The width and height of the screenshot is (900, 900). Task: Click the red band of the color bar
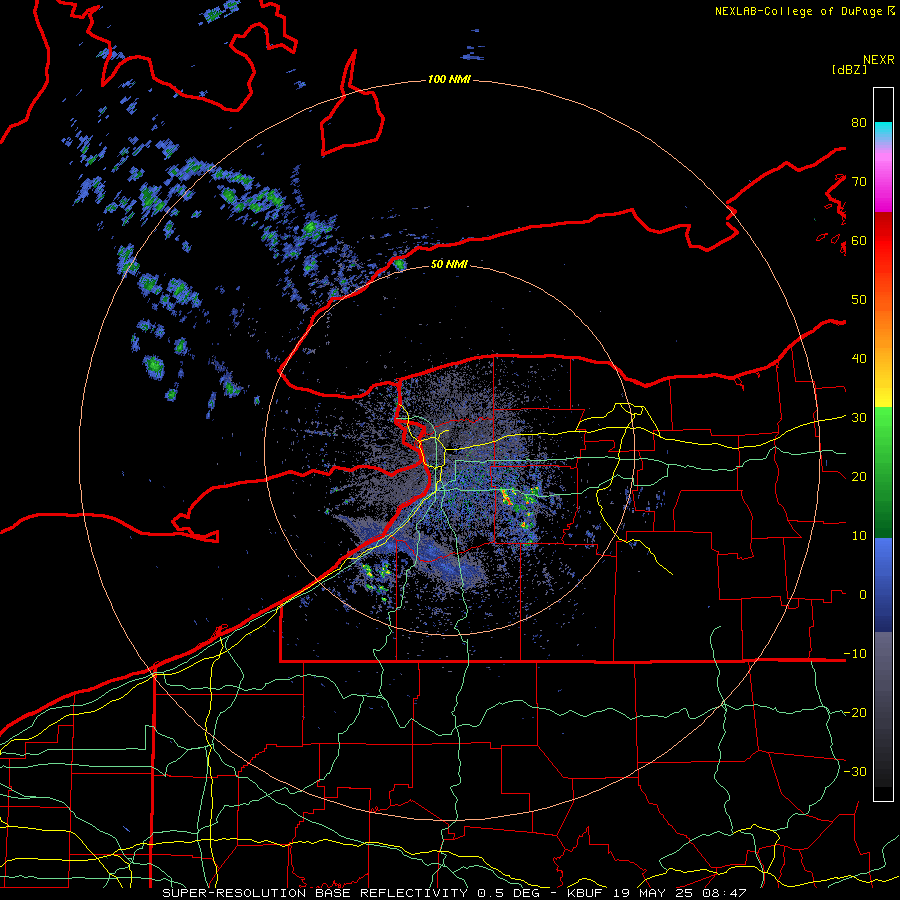point(883,241)
